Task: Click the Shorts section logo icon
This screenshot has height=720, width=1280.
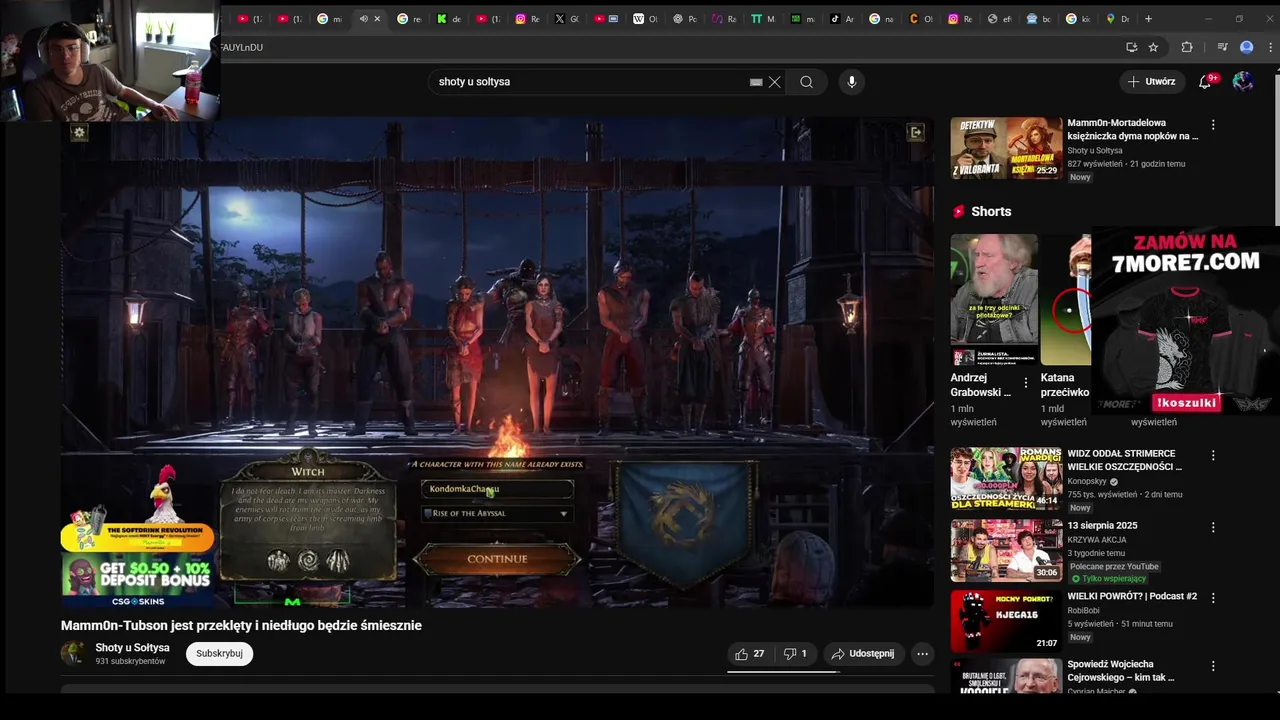Action: click(x=959, y=211)
